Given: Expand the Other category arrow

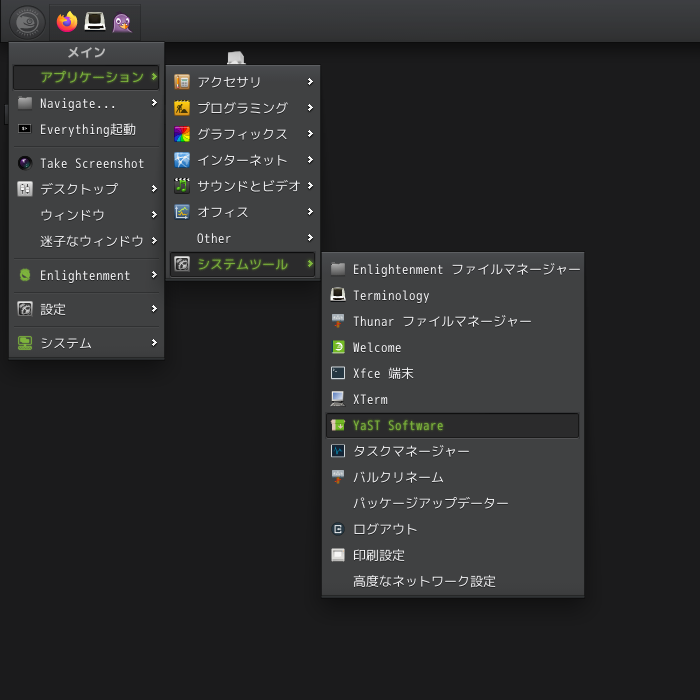Looking at the screenshot, I should 310,238.
